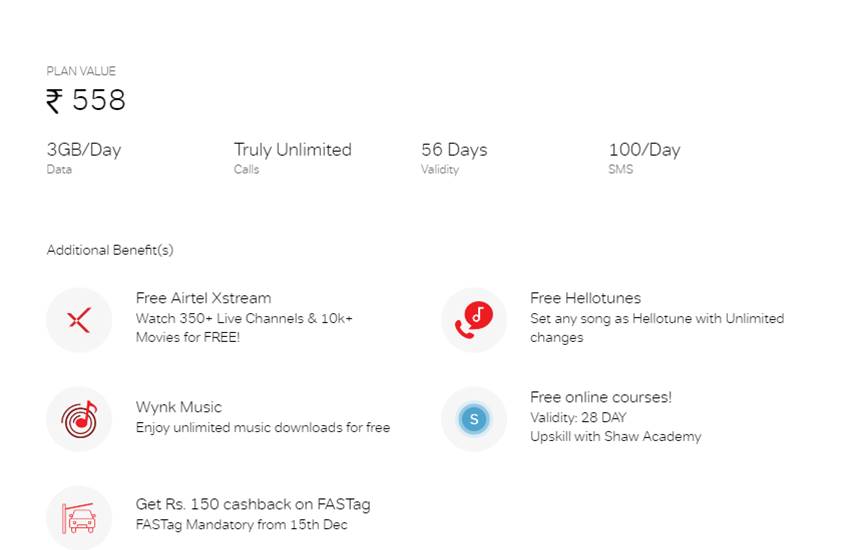Click the 3GB/Day data detail
The image size is (850, 550).
click(x=84, y=150)
